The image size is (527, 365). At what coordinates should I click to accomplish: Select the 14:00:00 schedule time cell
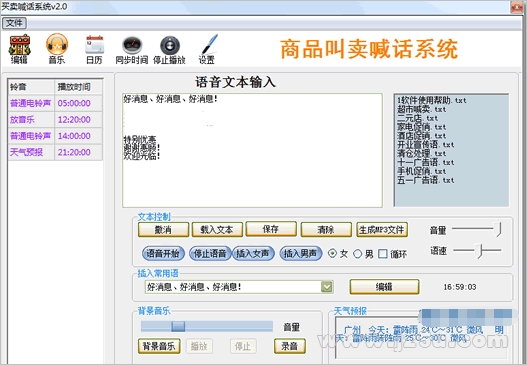pyautogui.click(x=78, y=136)
